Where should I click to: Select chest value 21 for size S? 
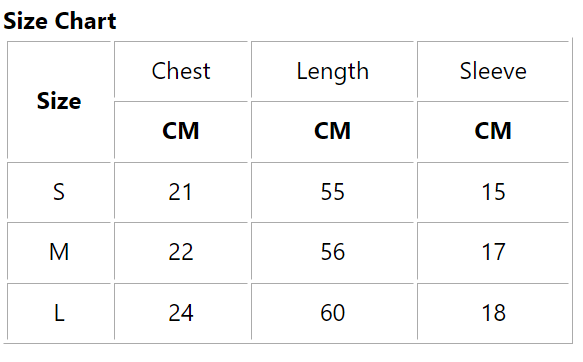click(x=181, y=191)
